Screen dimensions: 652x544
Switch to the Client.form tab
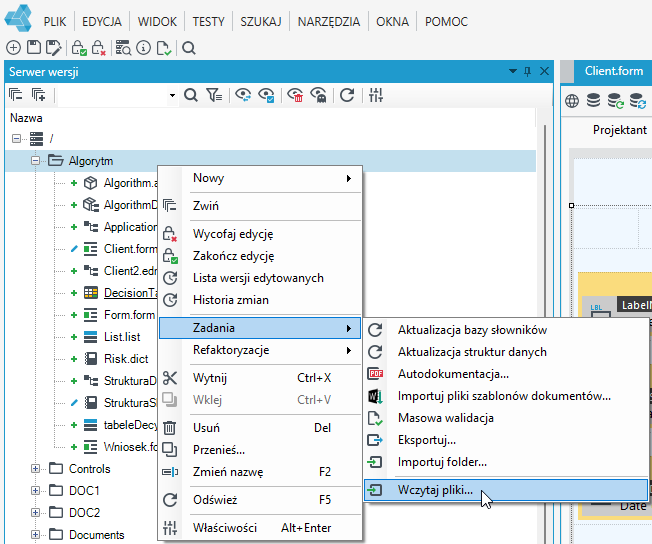[x=613, y=71]
